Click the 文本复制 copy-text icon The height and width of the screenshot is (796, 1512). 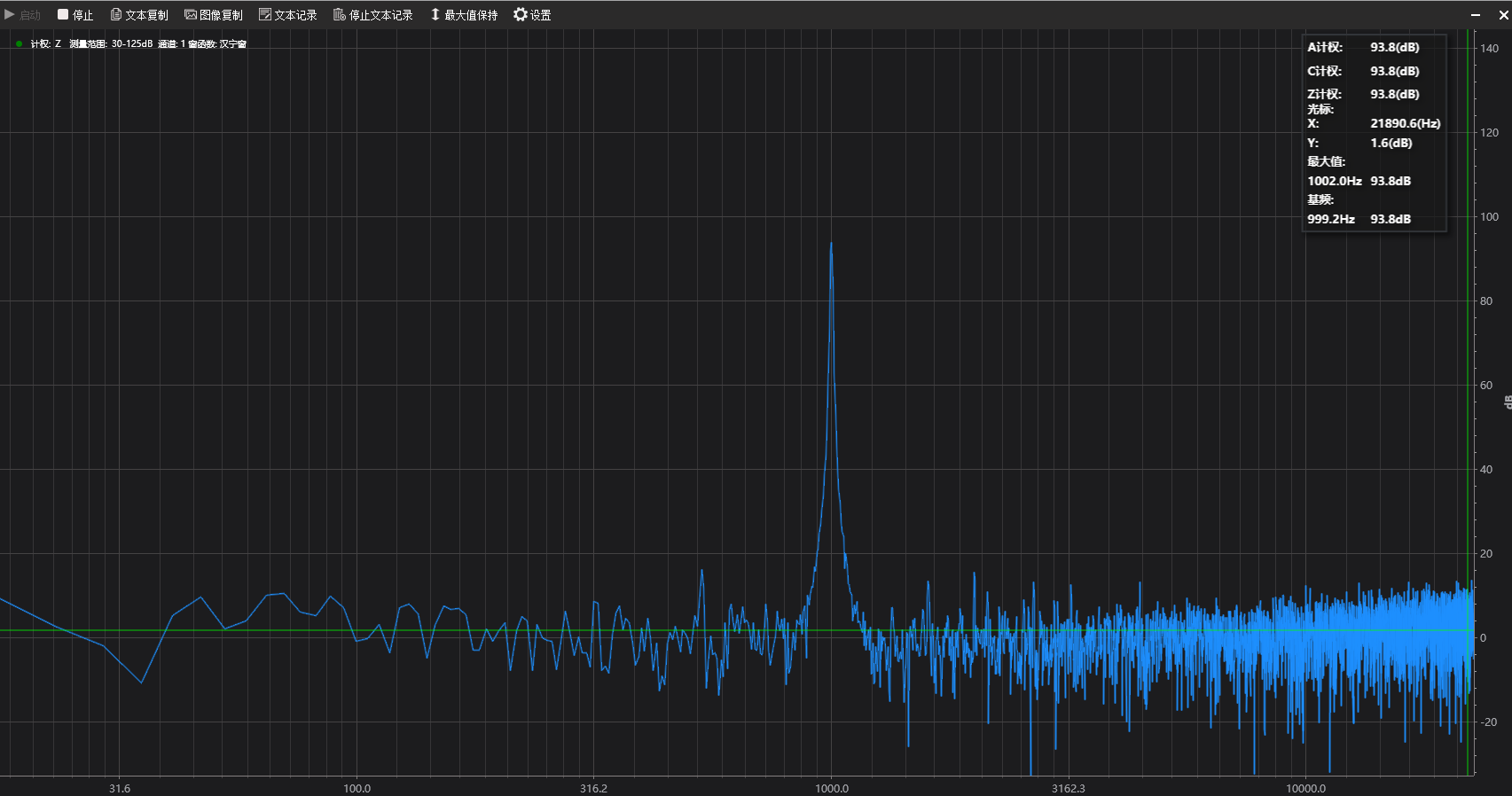tap(116, 14)
